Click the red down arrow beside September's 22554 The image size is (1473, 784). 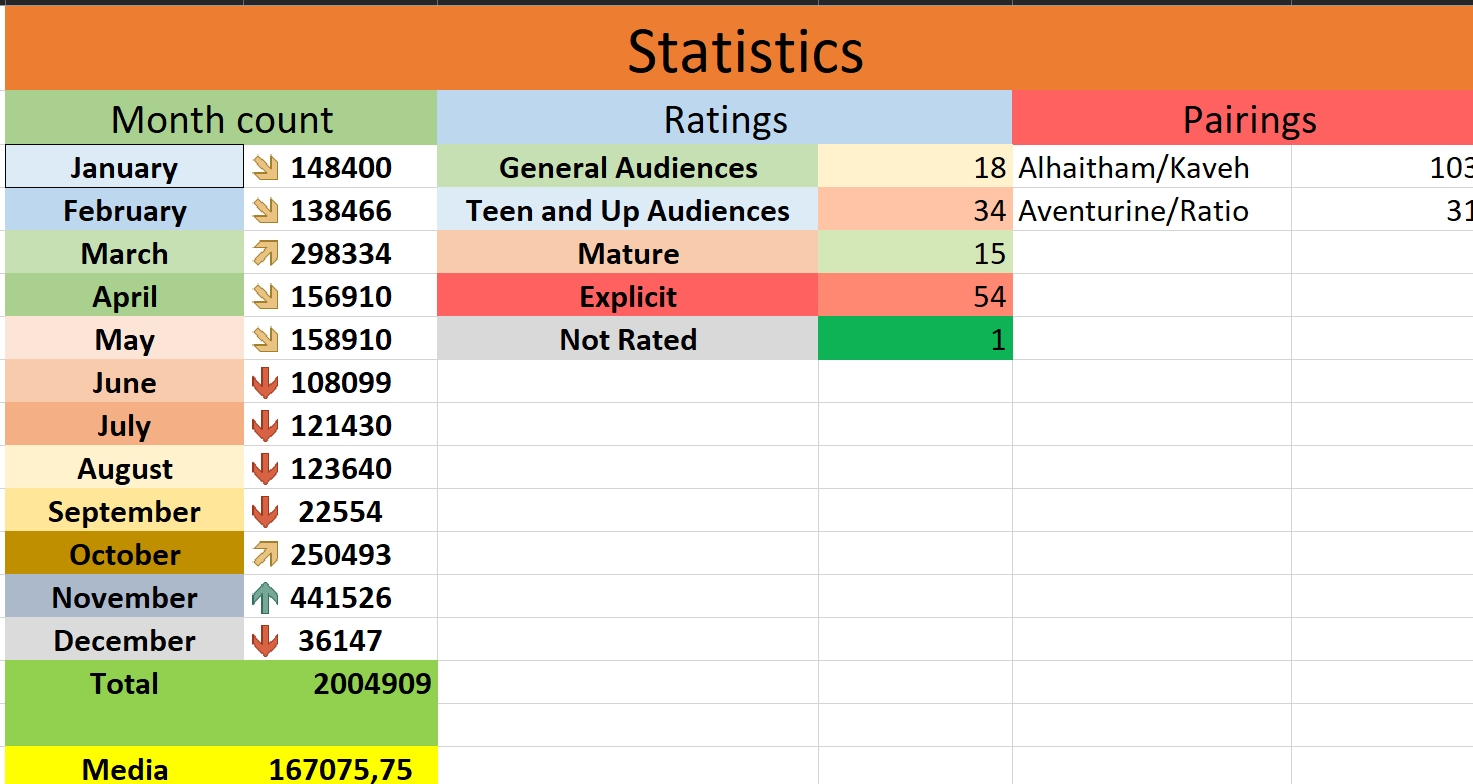(x=265, y=512)
